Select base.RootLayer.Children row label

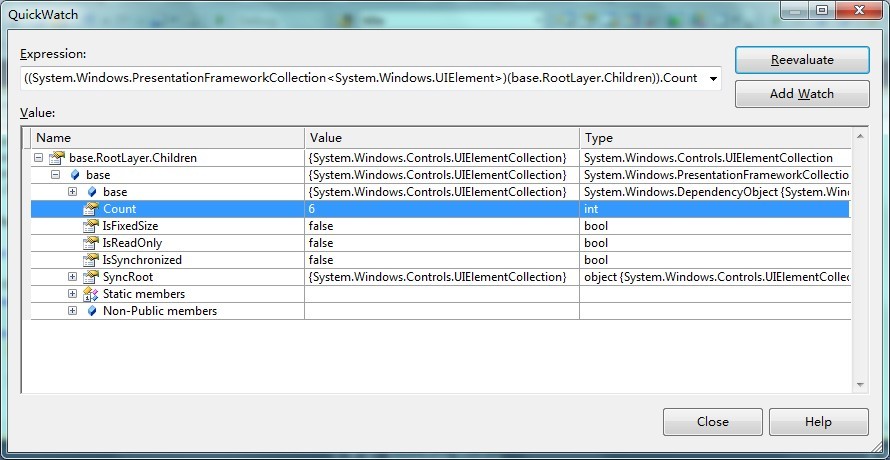(x=133, y=158)
